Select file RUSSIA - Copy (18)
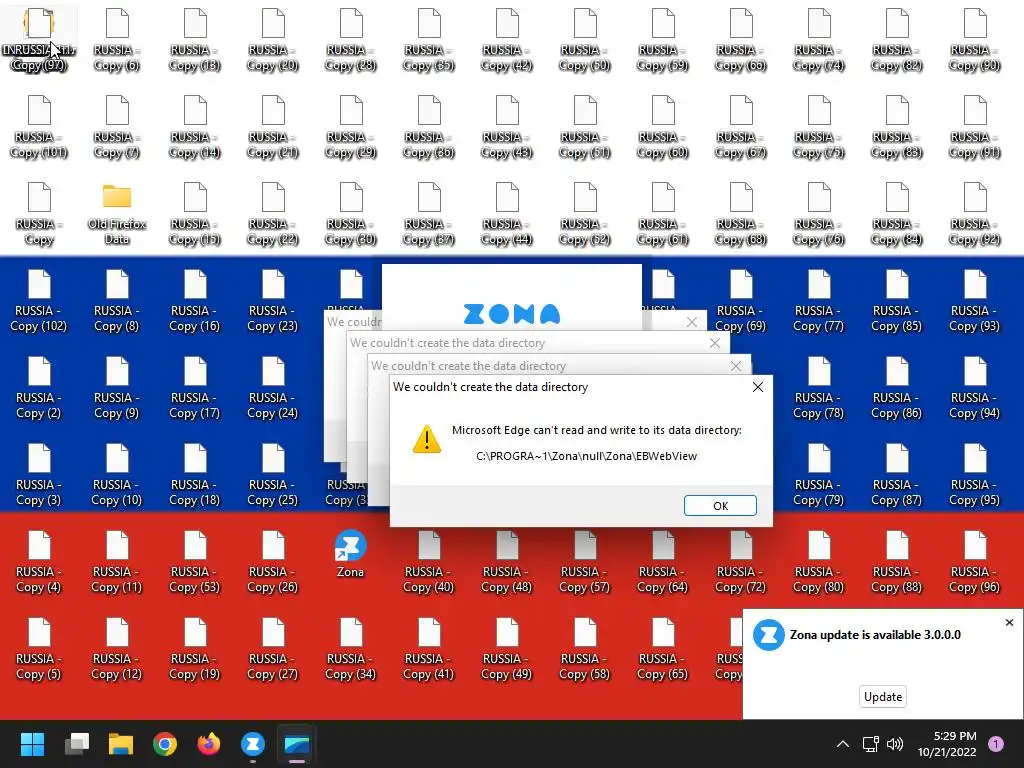This screenshot has height=768, width=1024. (x=195, y=474)
